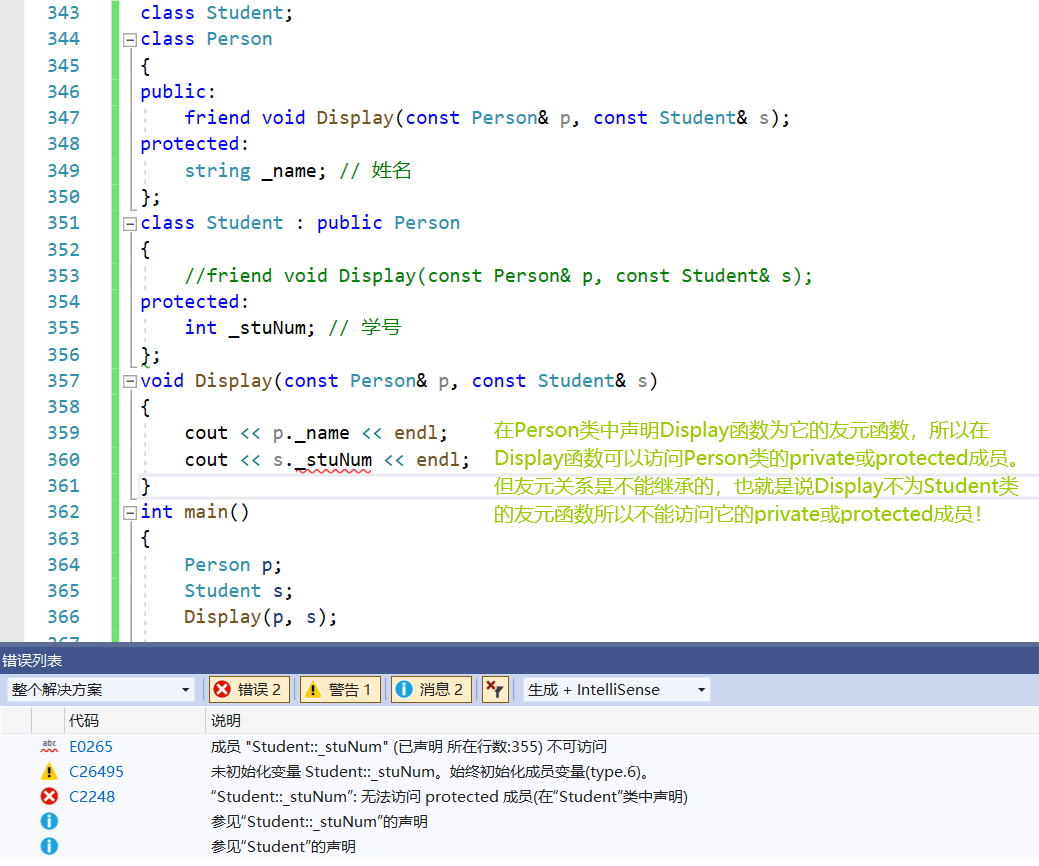Viewport: 1039px width, 866px height.
Task: Collapse the class Person code block
Action: pyautogui.click(x=130, y=40)
